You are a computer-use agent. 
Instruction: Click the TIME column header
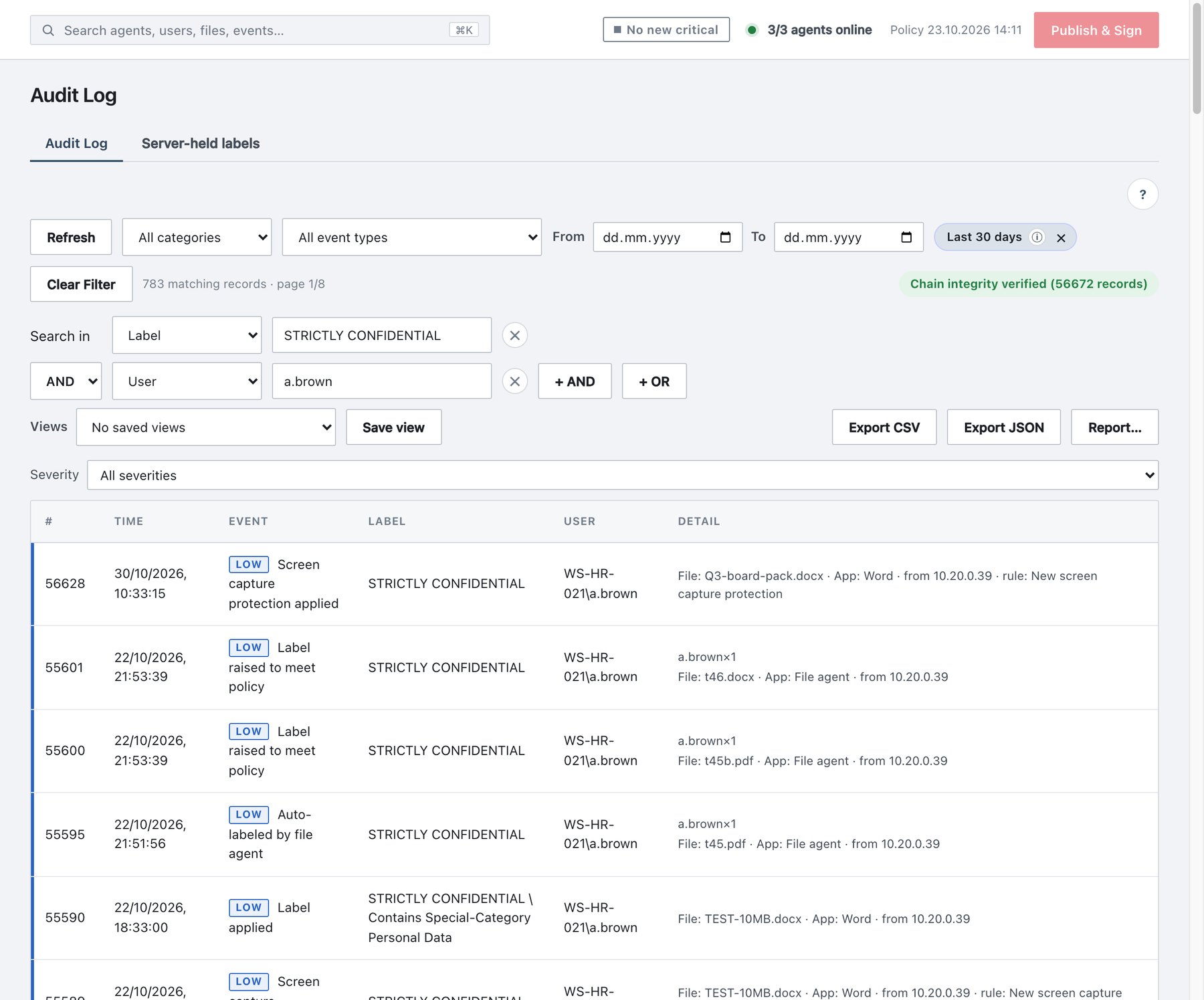click(x=128, y=521)
